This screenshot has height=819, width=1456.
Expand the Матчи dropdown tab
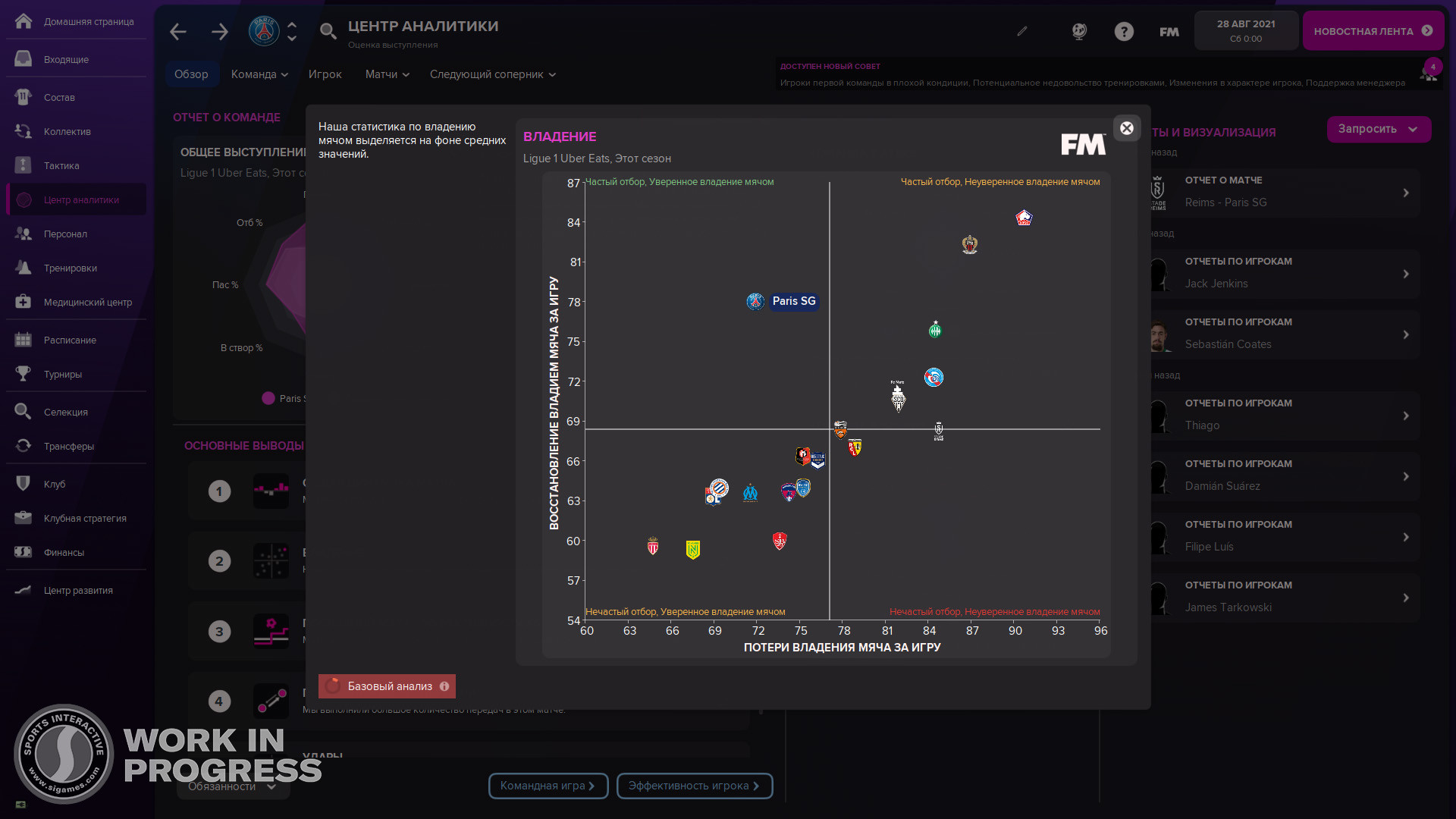pyautogui.click(x=387, y=74)
